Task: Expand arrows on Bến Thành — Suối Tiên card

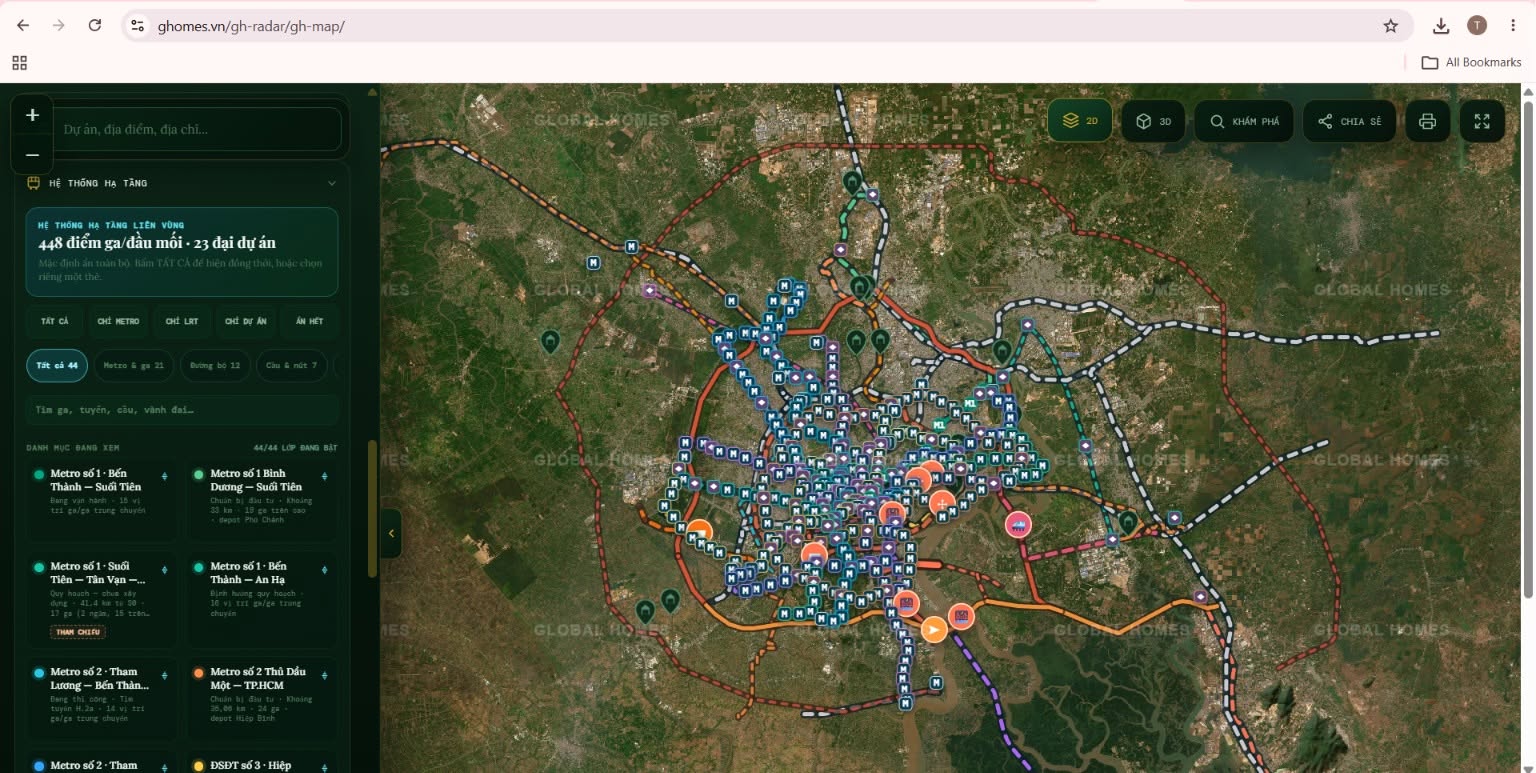Action: coord(164,477)
